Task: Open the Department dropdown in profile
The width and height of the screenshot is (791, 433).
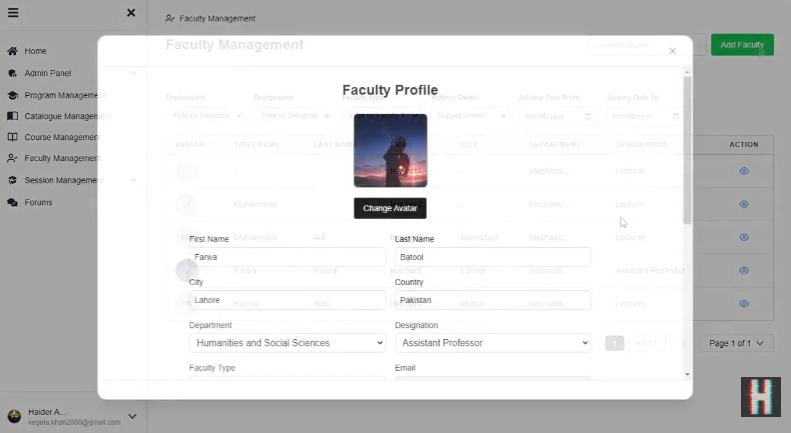Action: [287, 343]
